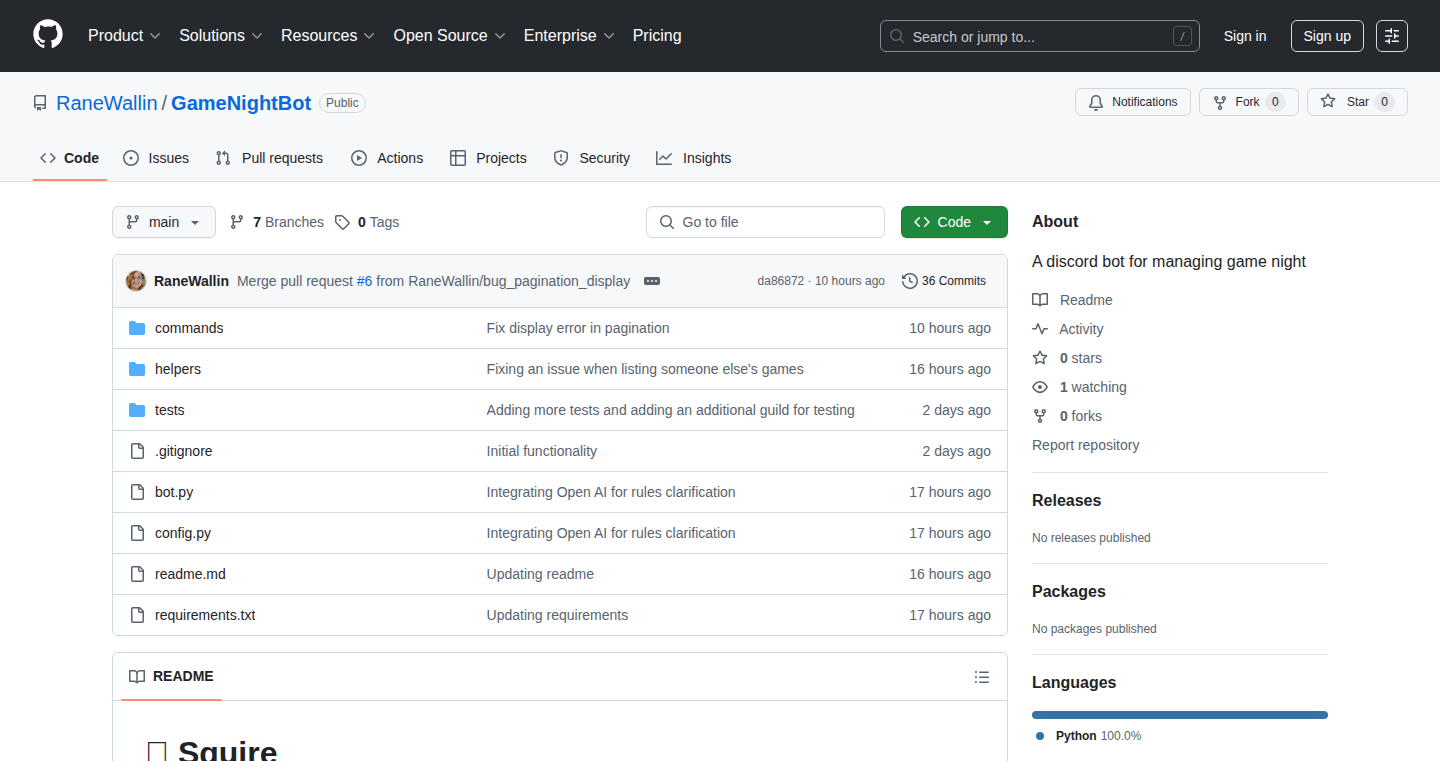The image size is (1440, 761).
Task: Open the RaneWallin owner link
Action: (x=107, y=103)
